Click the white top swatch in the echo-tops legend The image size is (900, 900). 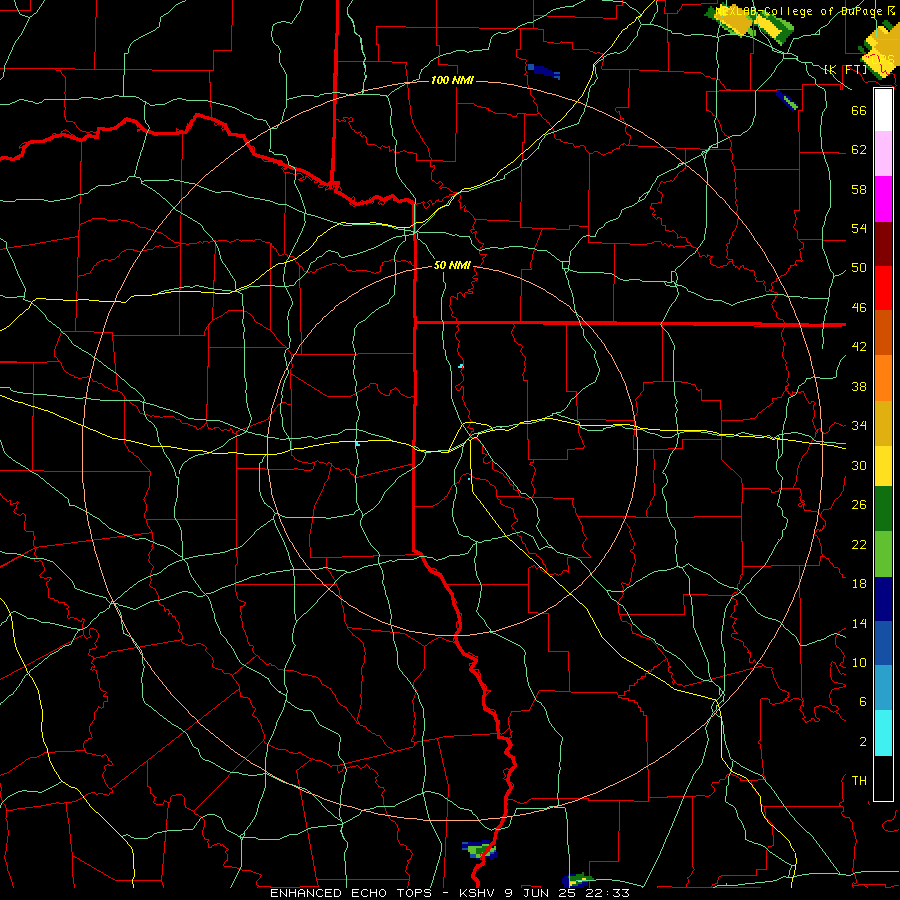(883, 110)
